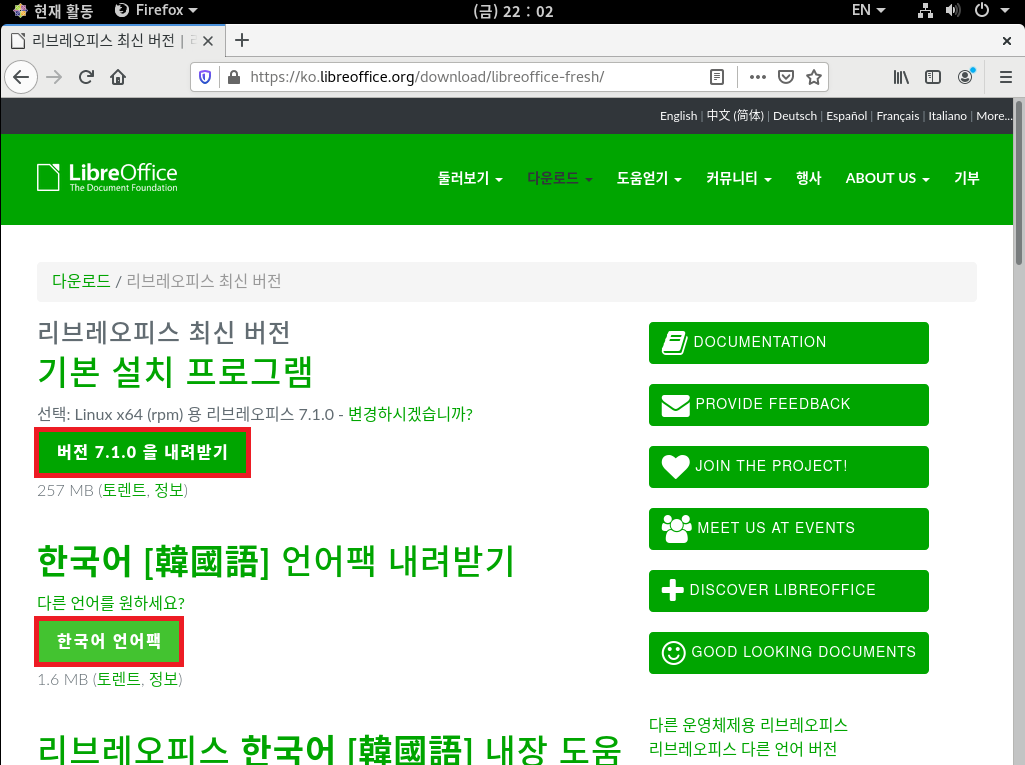
Task: Click 다른 언어를 원하세요? link
Action: [111, 603]
